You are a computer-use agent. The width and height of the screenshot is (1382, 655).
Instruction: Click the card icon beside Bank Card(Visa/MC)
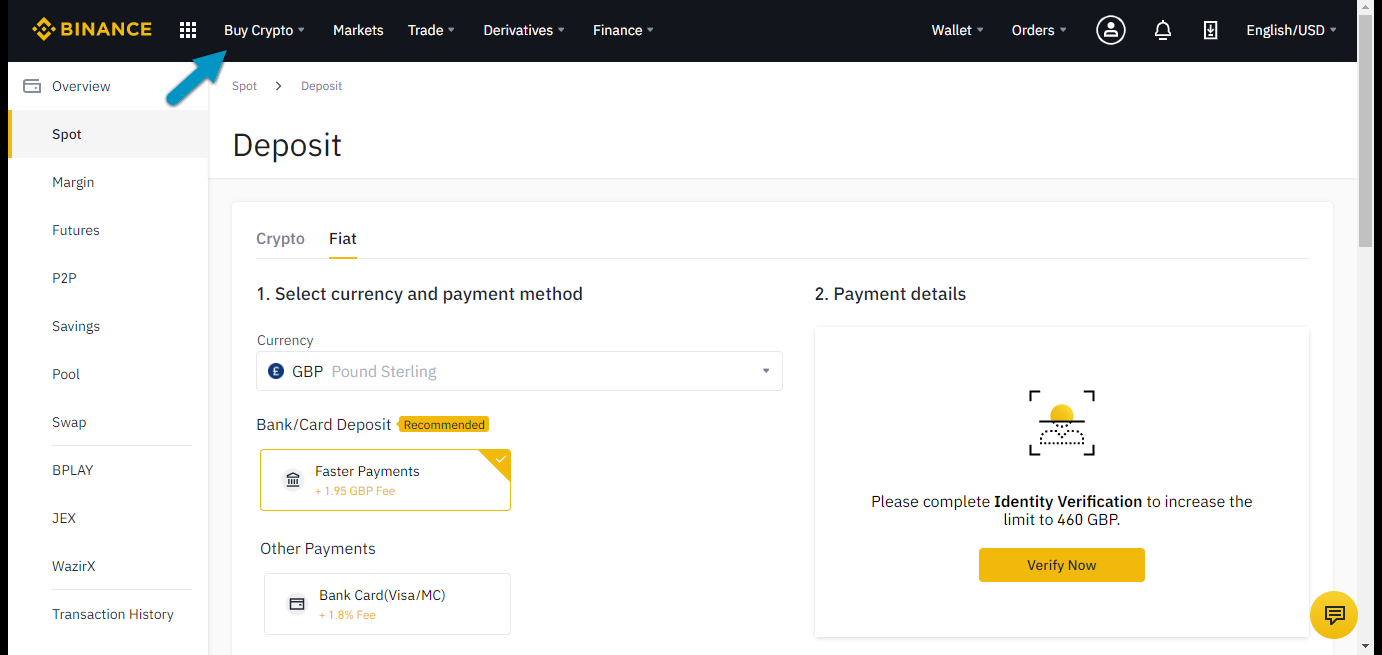coord(296,604)
